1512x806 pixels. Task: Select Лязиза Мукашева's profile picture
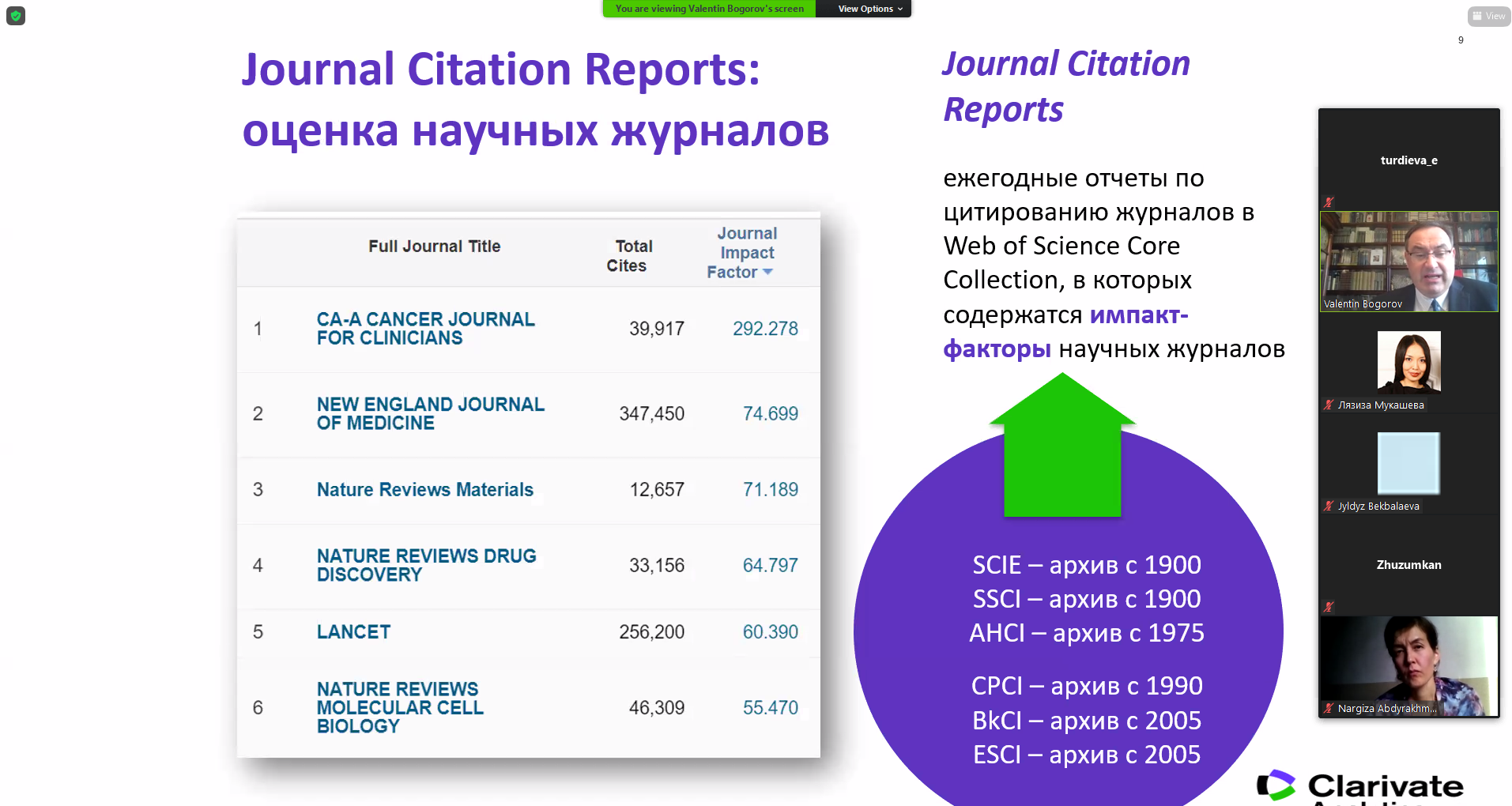1408,362
